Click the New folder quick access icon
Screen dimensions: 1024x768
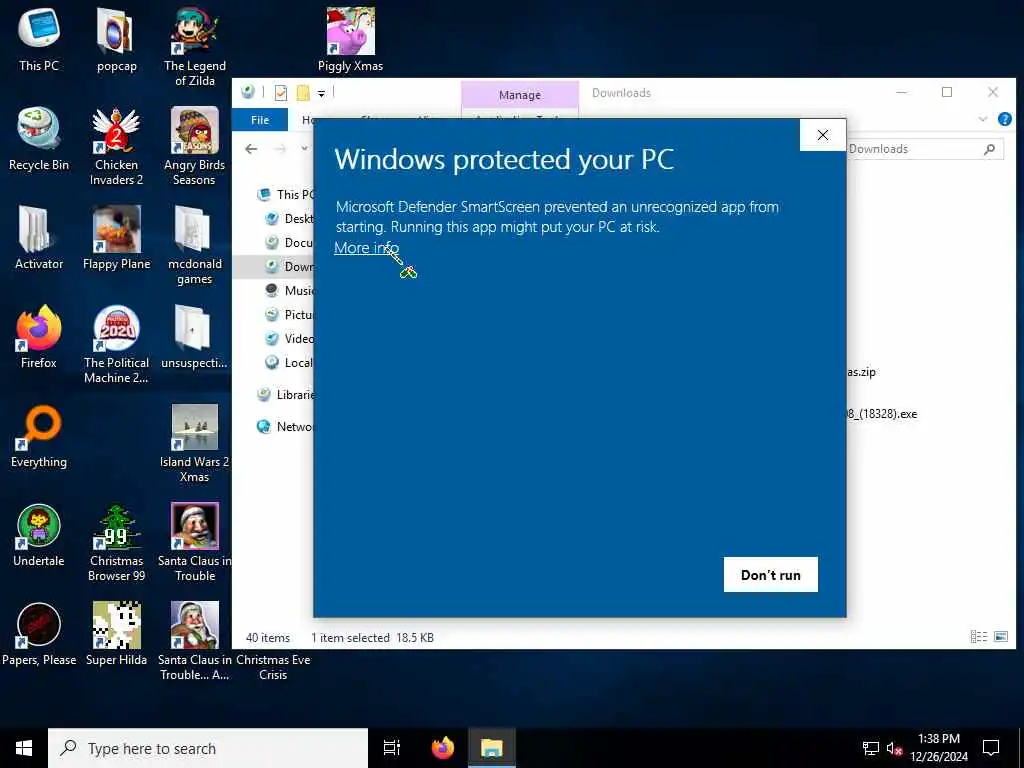coord(303,93)
